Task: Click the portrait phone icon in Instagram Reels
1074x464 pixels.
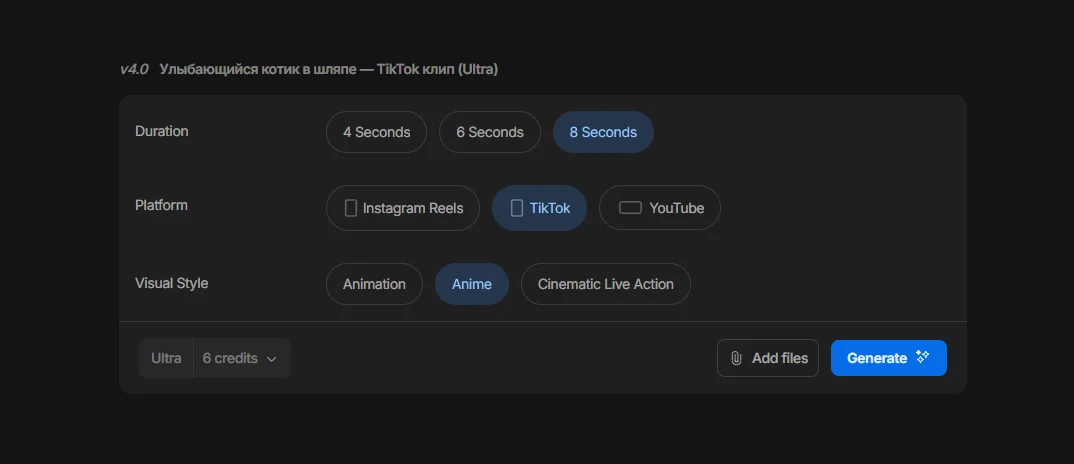Action: [351, 208]
